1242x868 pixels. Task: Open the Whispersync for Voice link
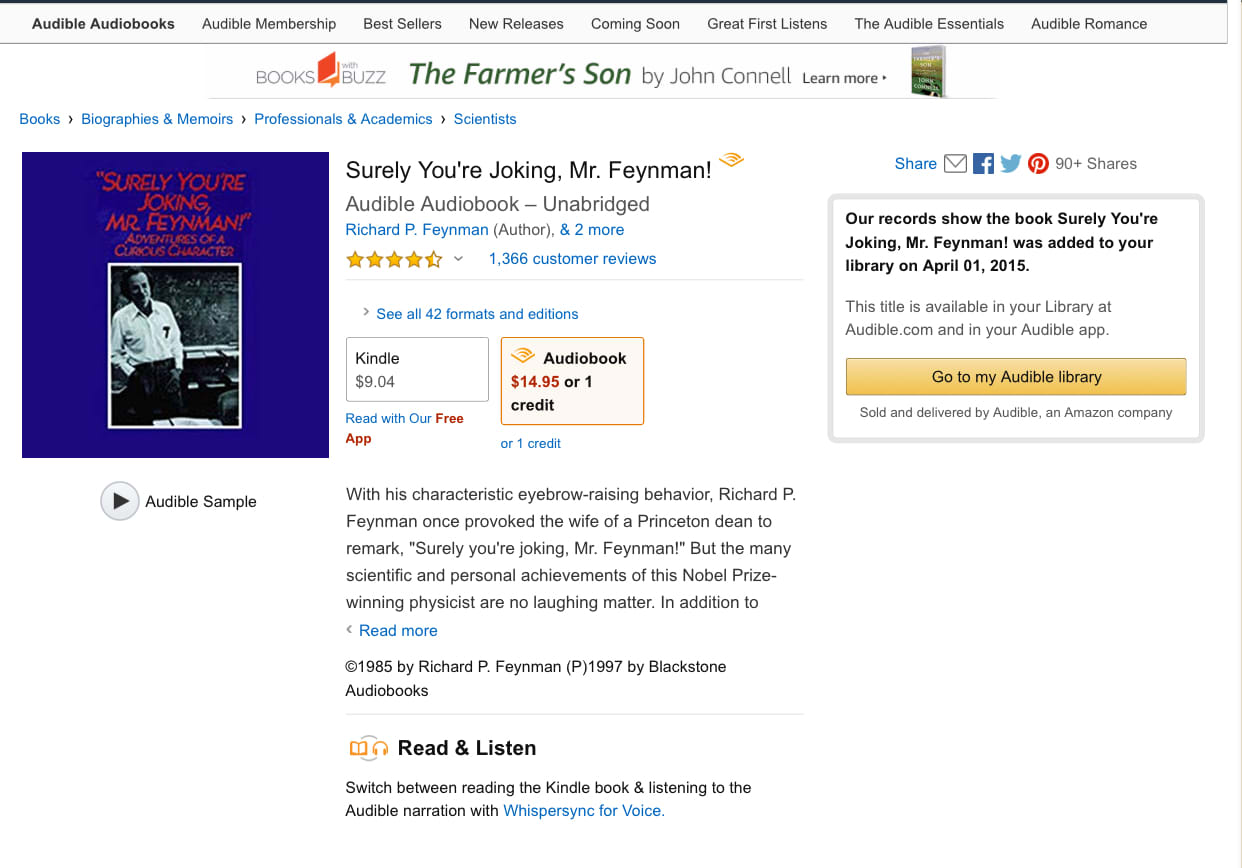[584, 811]
